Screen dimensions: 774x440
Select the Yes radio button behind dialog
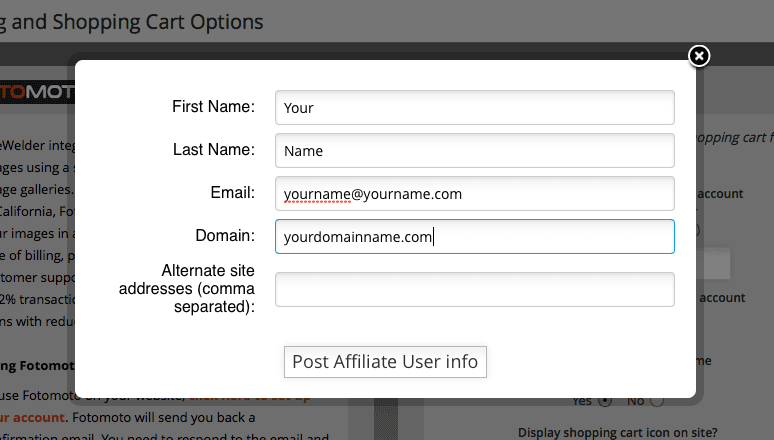605,400
